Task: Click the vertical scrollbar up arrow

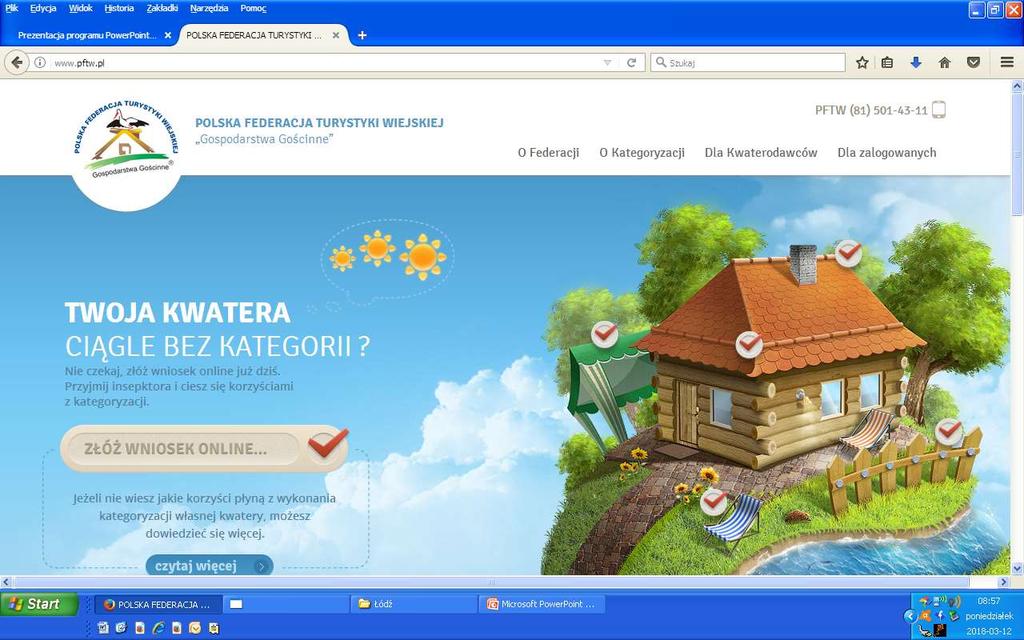Action: 1017,86
